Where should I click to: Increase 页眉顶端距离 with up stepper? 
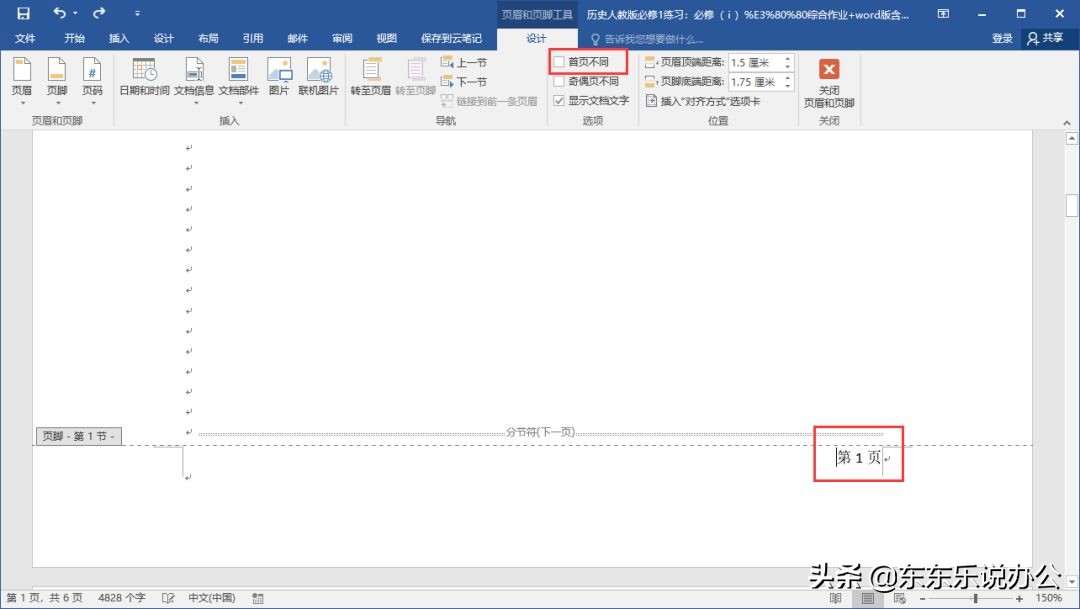(788, 58)
